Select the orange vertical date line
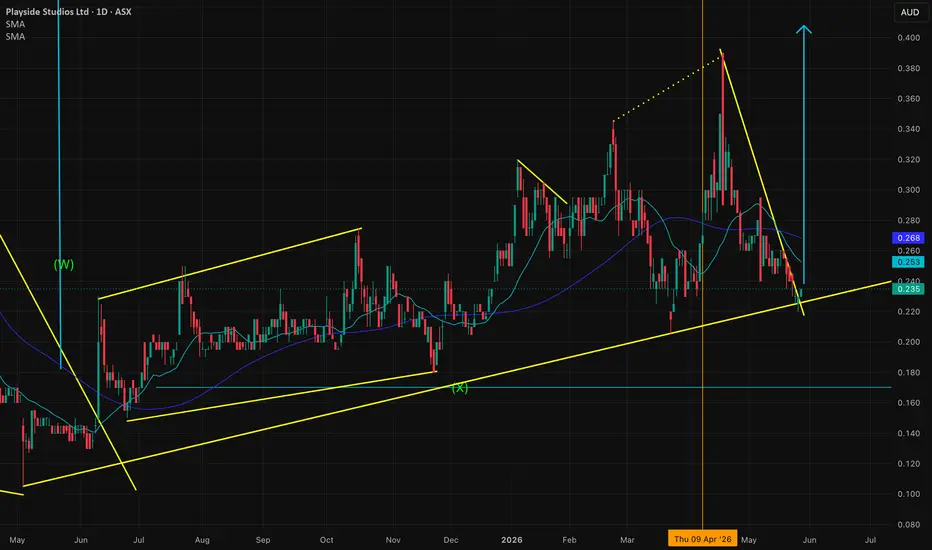 tap(703, 265)
